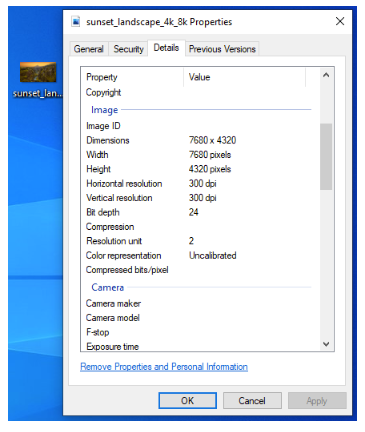
Task: Select the Color representation label
Action: point(123,255)
